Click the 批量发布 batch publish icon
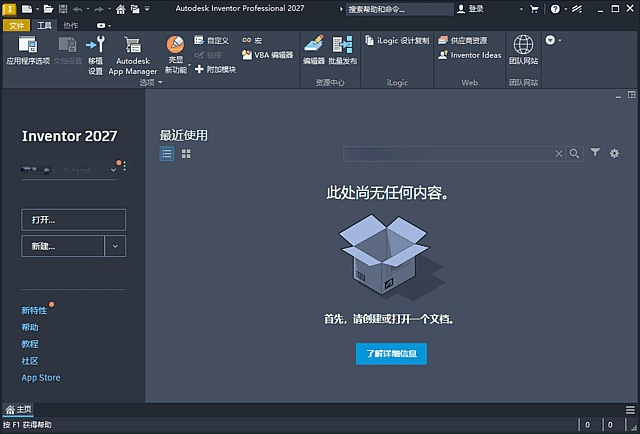The height and width of the screenshot is (434, 640). point(343,50)
